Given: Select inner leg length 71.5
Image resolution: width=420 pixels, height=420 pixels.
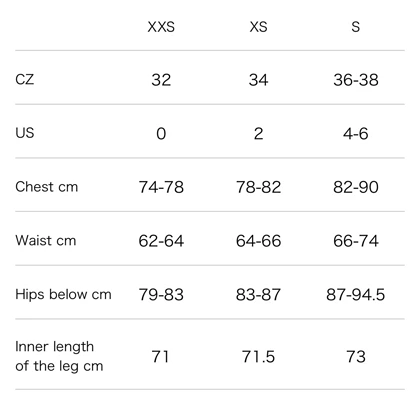Looking at the screenshot, I should point(258,357).
